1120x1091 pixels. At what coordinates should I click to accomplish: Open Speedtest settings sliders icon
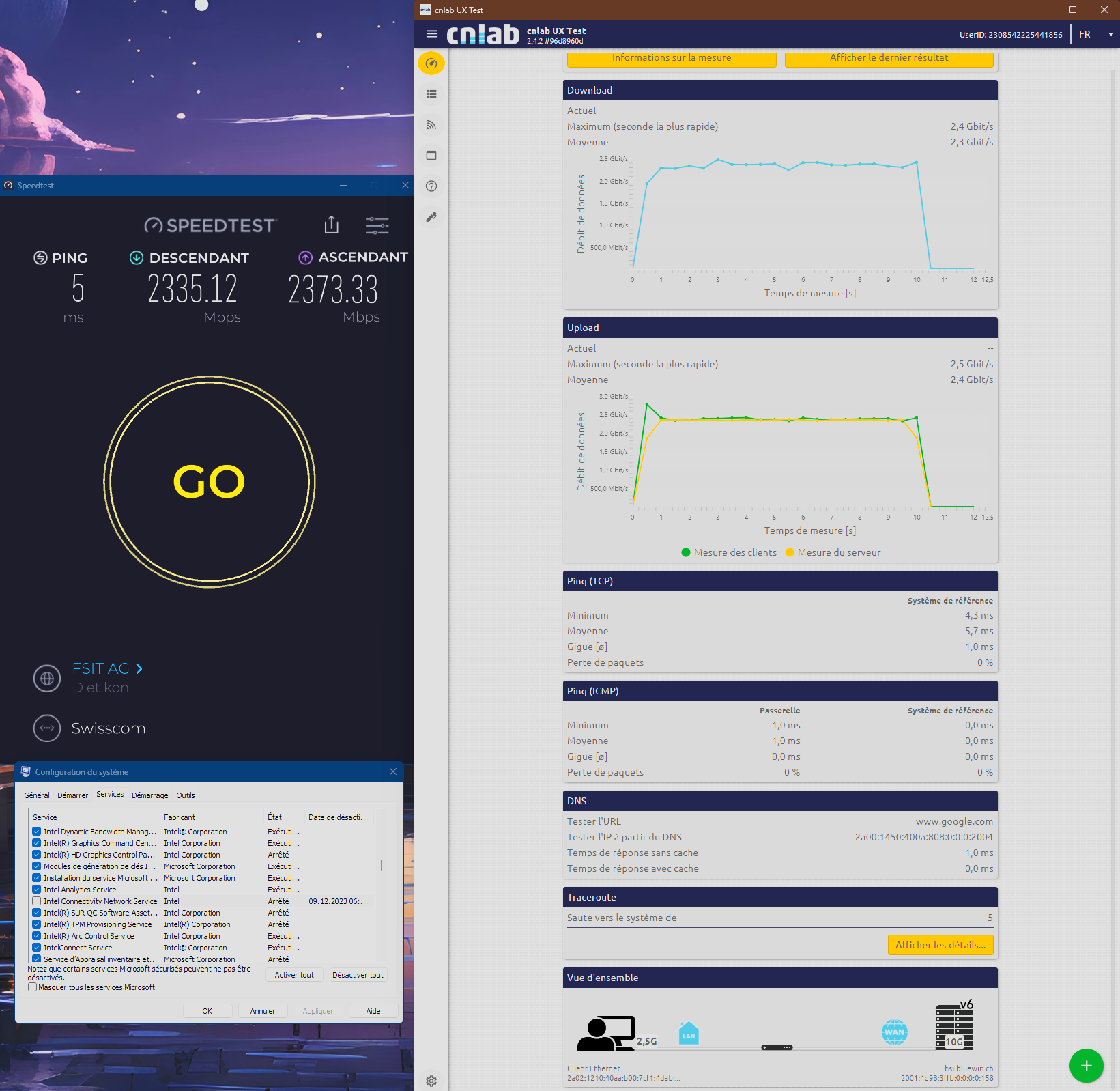(377, 225)
